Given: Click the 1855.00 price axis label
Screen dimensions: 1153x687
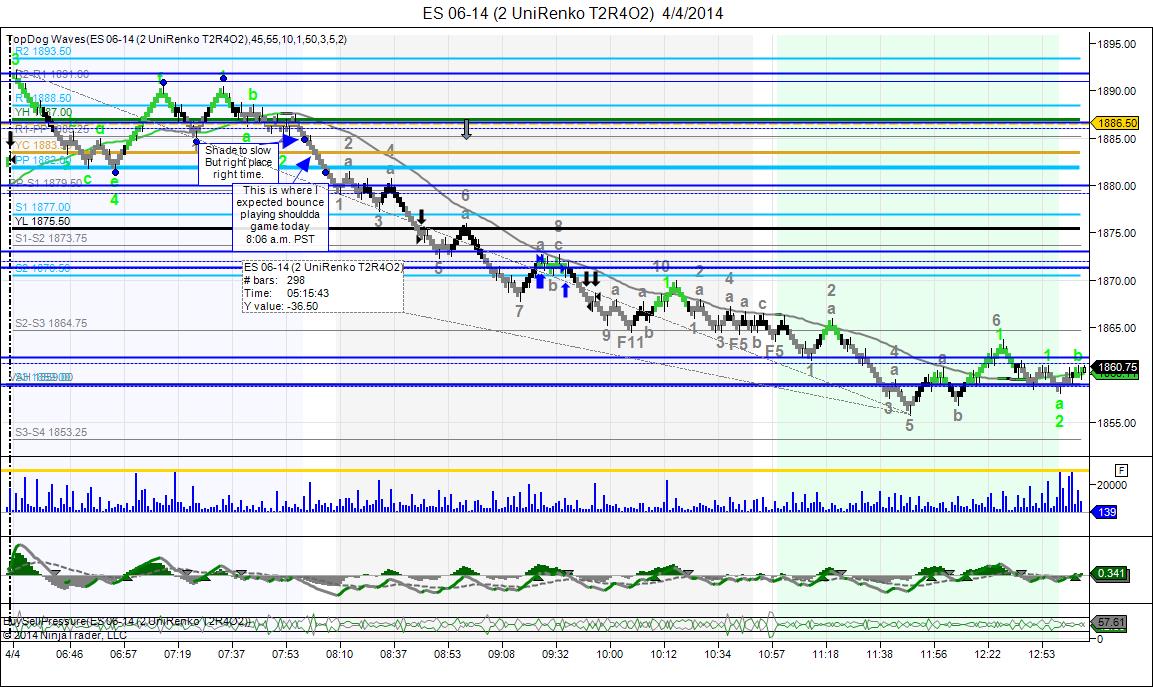Looking at the screenshot, I should coord(1116,423).
